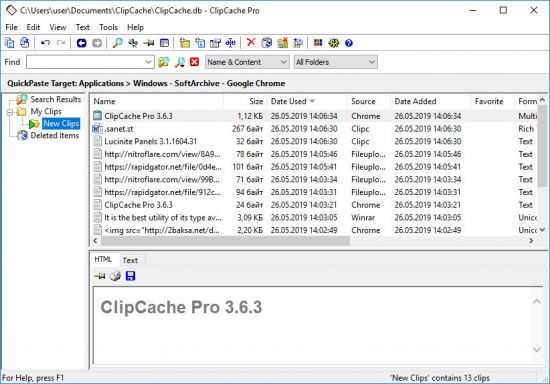
Task: Open the All Folders dropdown
Action: click(335, 62)
